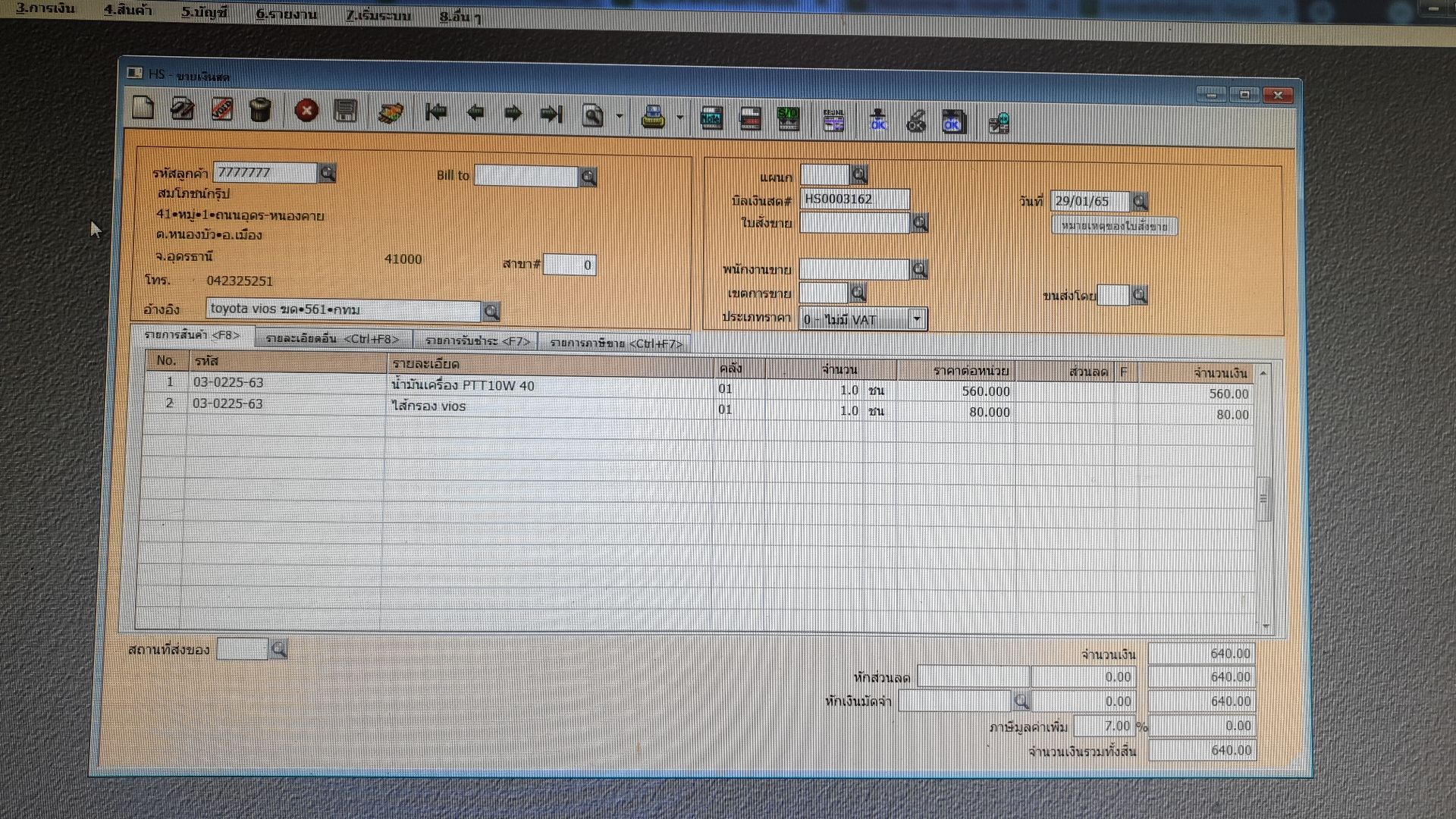Viewport: 1456px width, 819px height.
Task: Go to the last record
Action: click(x=551, y=115)
